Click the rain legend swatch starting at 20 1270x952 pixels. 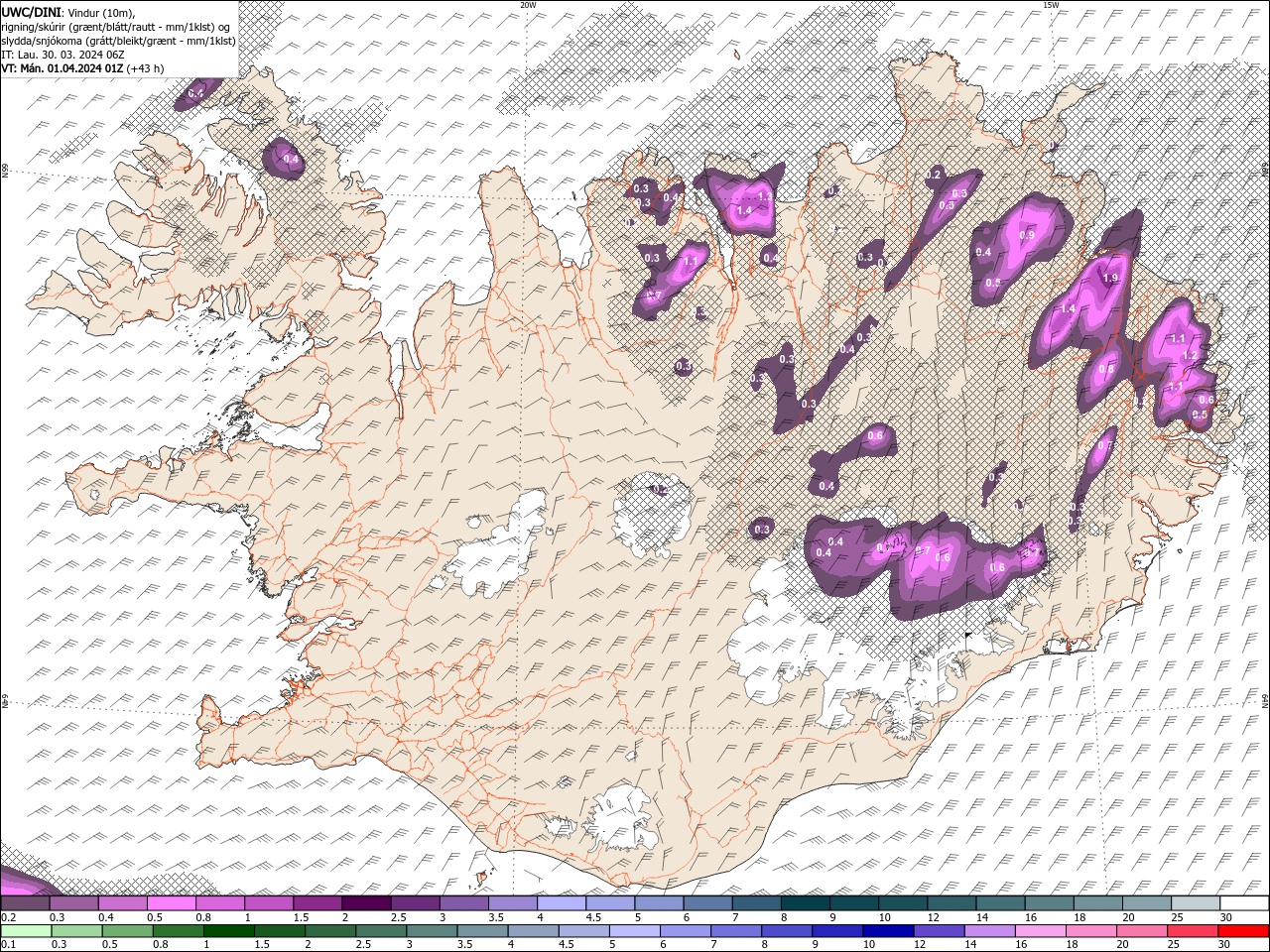pos(1142,931)
